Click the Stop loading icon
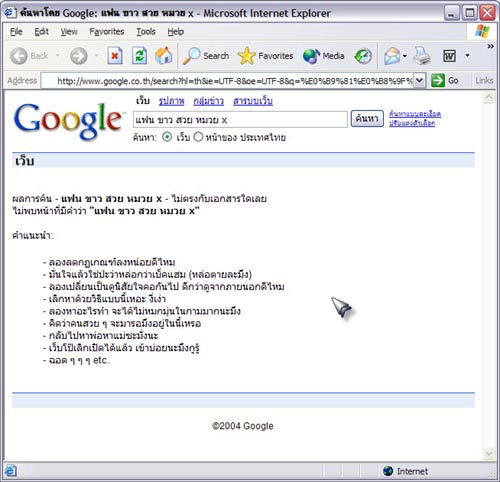 (x=115, y=56)
